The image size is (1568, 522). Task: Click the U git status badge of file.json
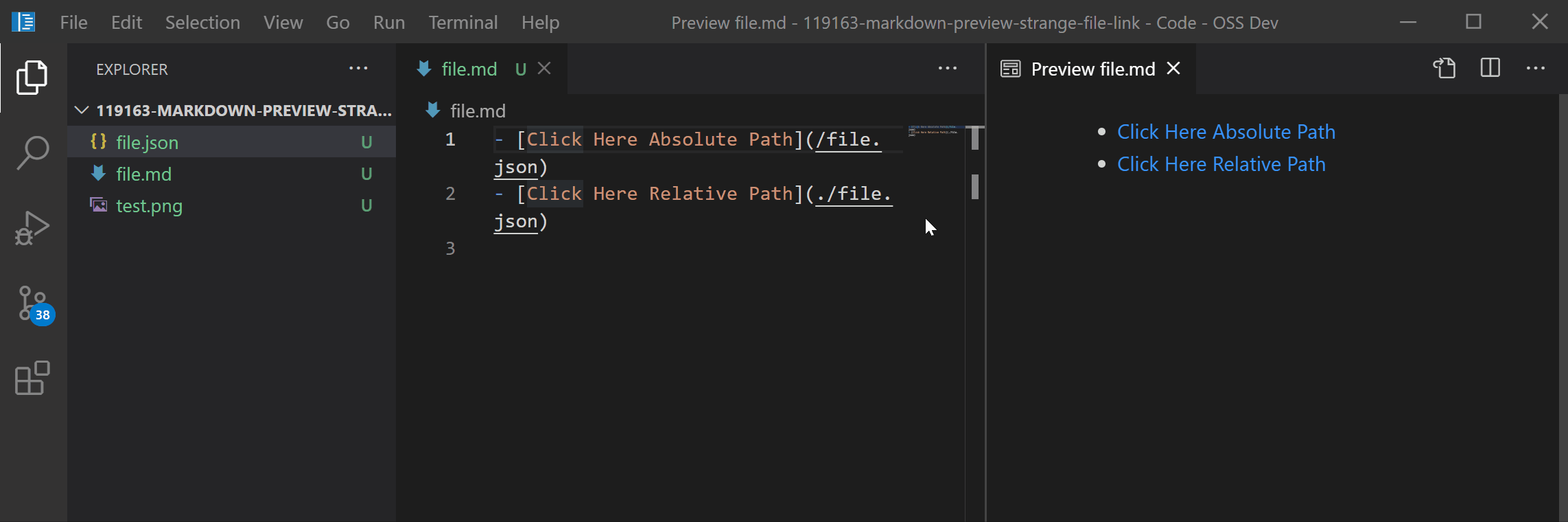click(x=366, y=142)
